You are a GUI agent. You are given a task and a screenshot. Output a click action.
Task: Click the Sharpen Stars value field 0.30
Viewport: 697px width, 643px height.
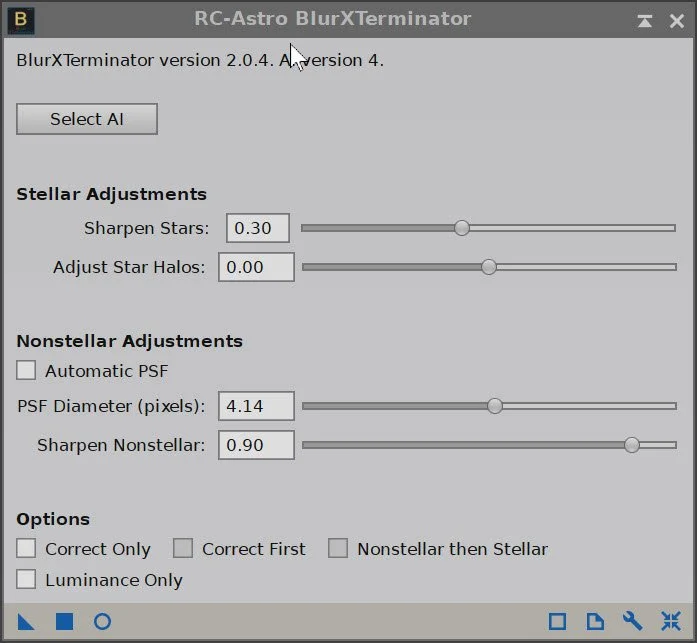pos(258,228)
